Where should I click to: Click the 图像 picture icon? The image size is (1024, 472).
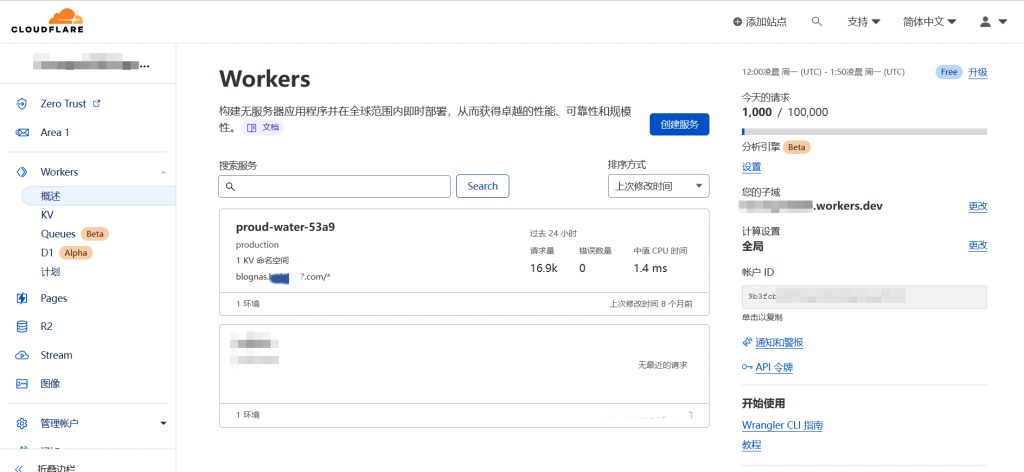click(22, 384)
